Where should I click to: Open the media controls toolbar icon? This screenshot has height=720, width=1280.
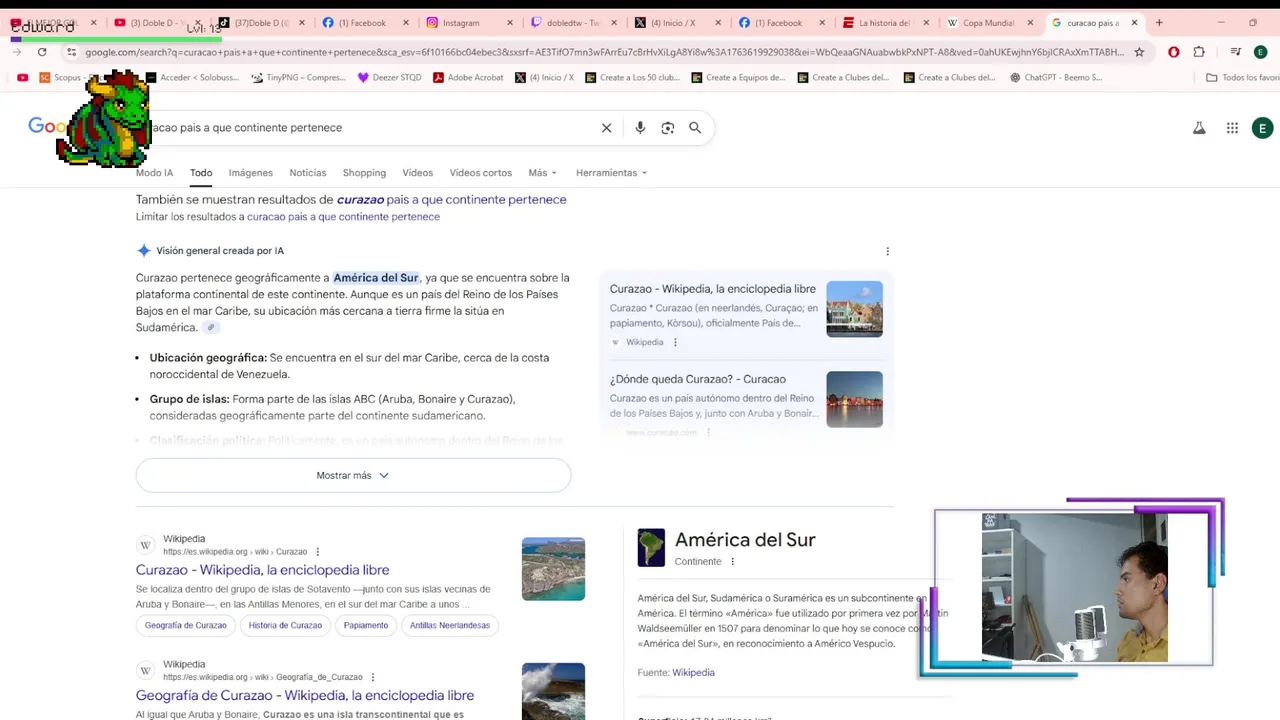click(1236, 52)
